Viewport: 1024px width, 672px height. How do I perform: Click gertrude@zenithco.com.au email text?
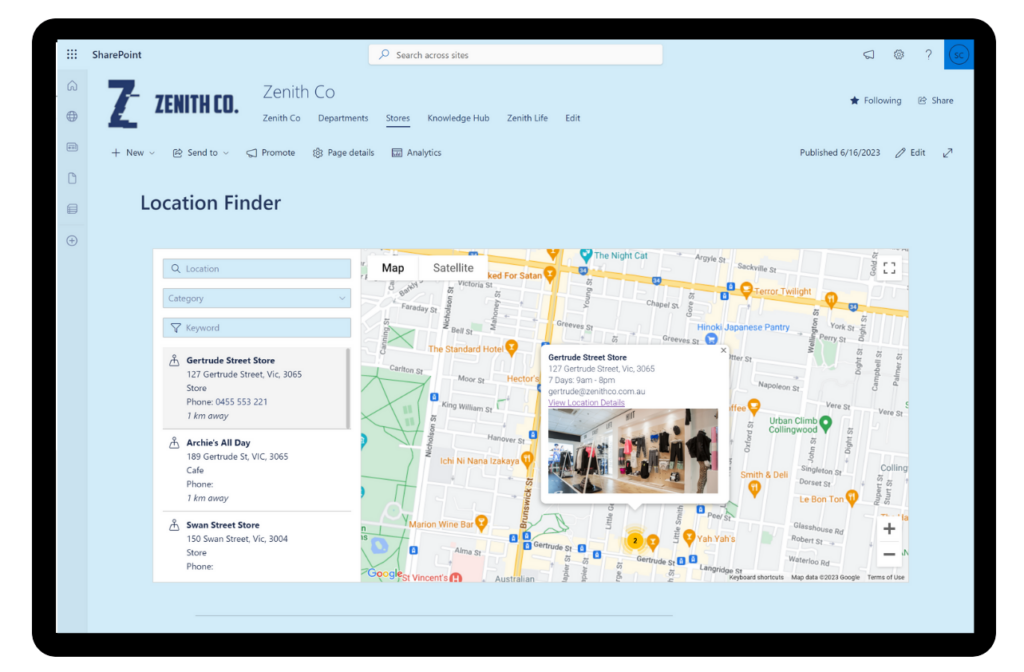coord(596,391)
